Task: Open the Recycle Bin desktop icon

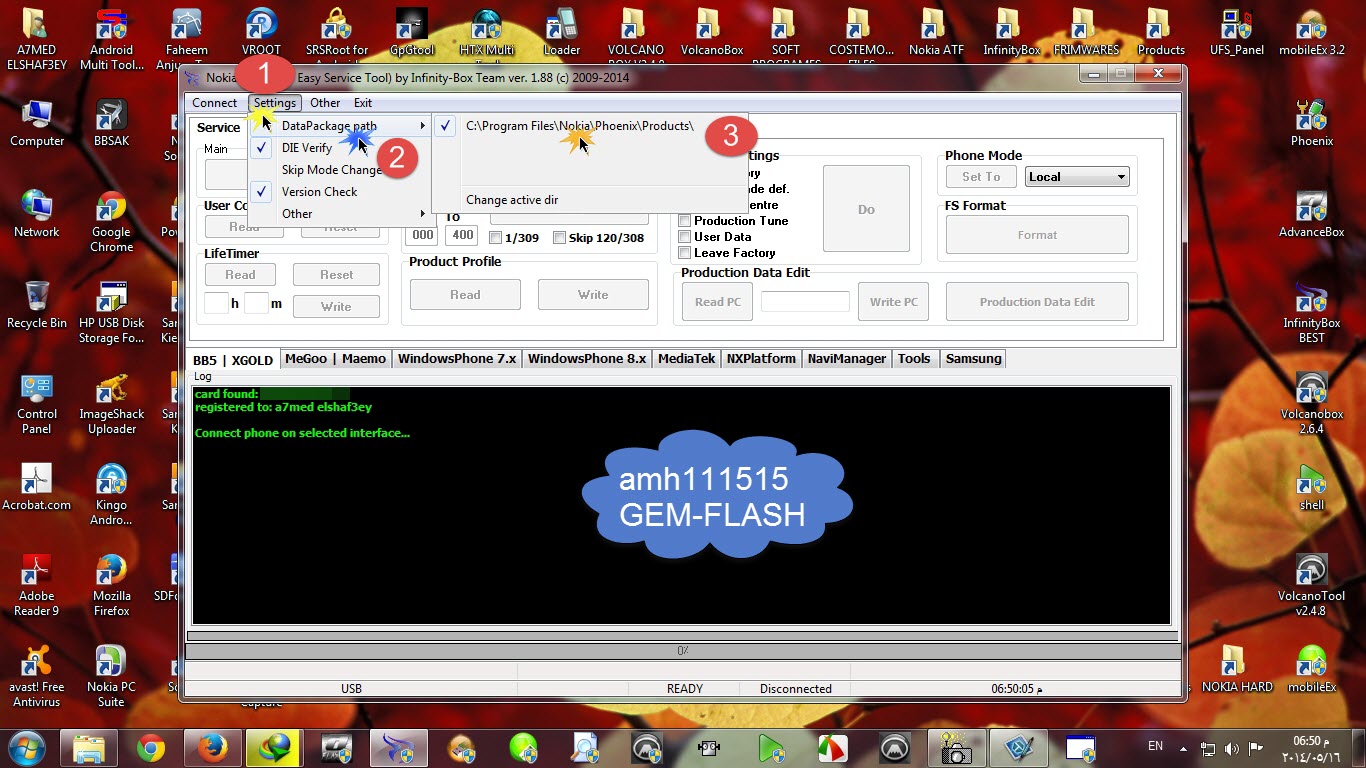Action: [x=37, y=306]
